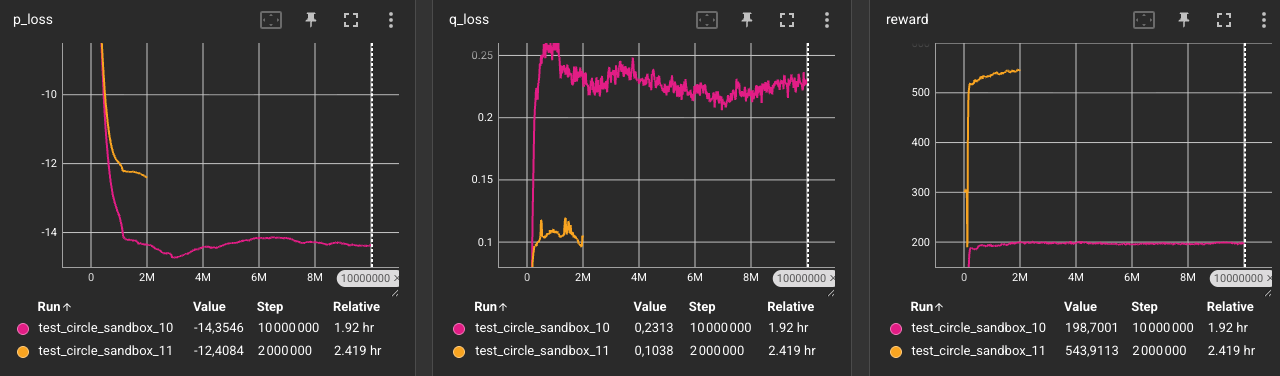Click the p_loss value -12,4084
This screenshot has width=1280, height=376.
219,351
